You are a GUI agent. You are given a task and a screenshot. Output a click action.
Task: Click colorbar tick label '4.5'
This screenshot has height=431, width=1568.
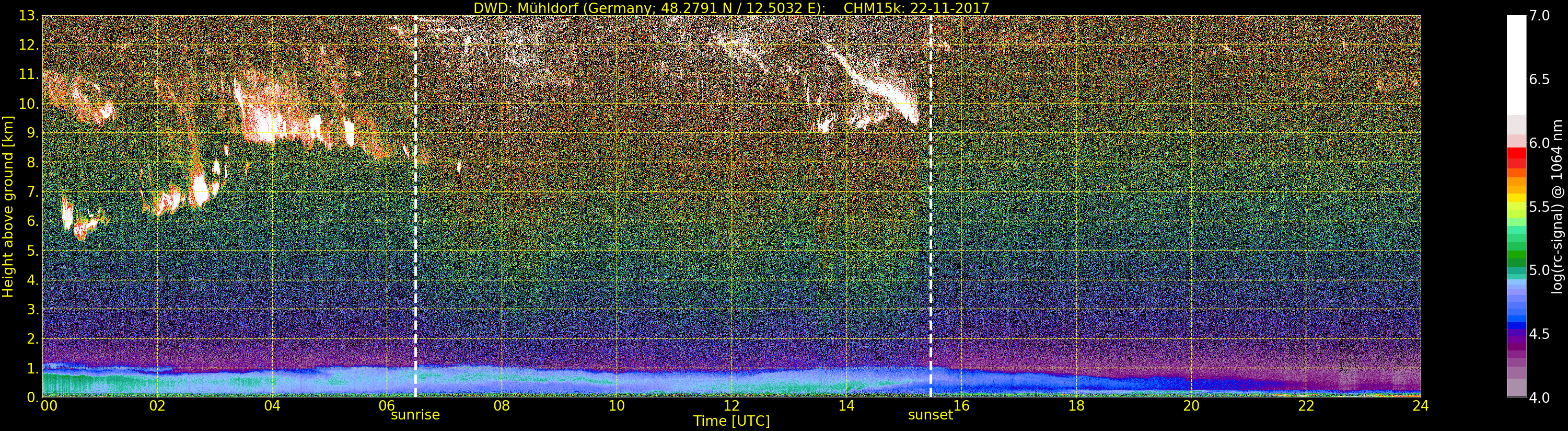[1539, 334]
